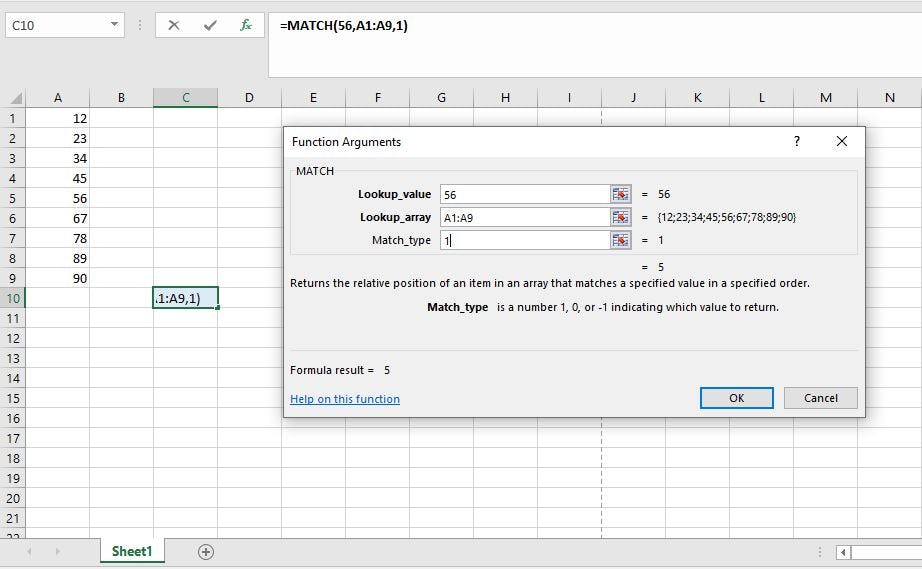Viewport: 922px width, 569px height.
Task: Switch to the Sheet1 tab
Action: 132,551
